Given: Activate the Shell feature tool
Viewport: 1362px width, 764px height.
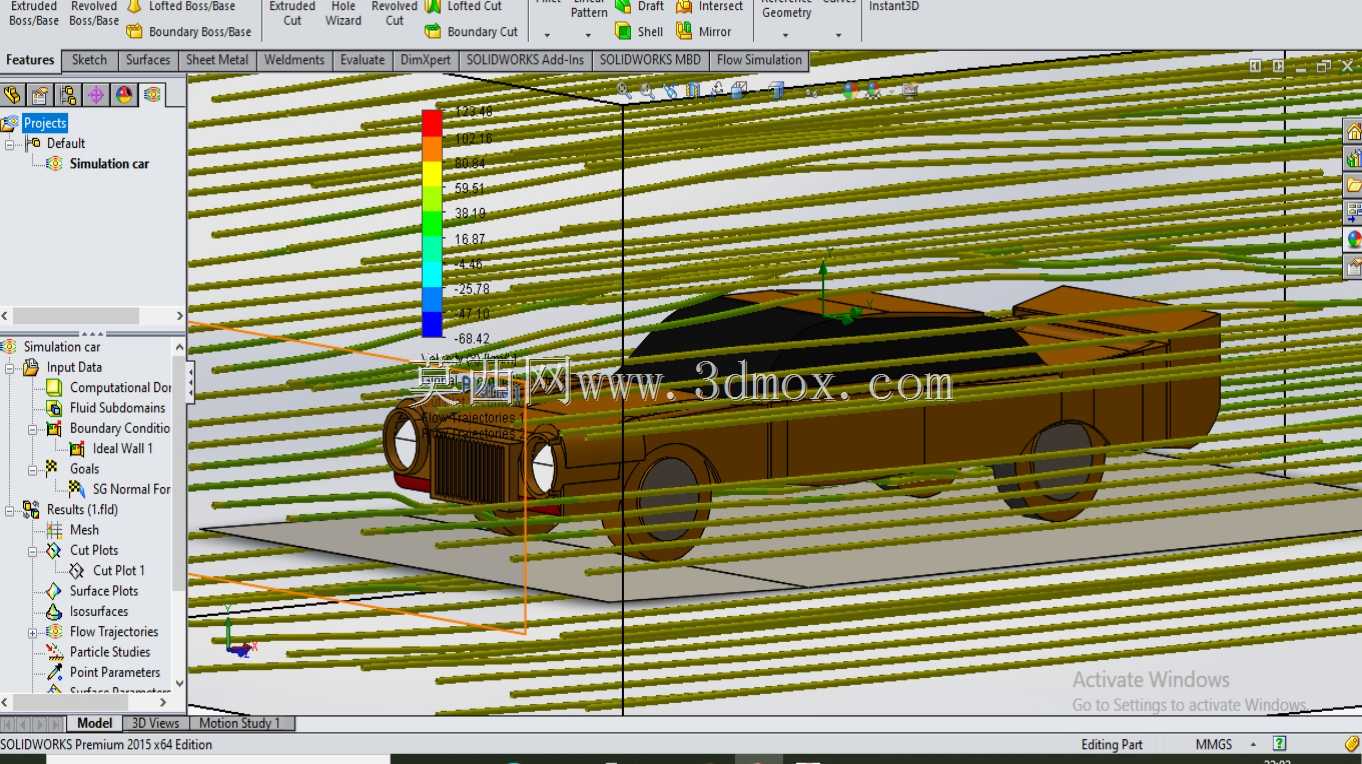Looking at the screenshot, I should click(x=640, y=32).
